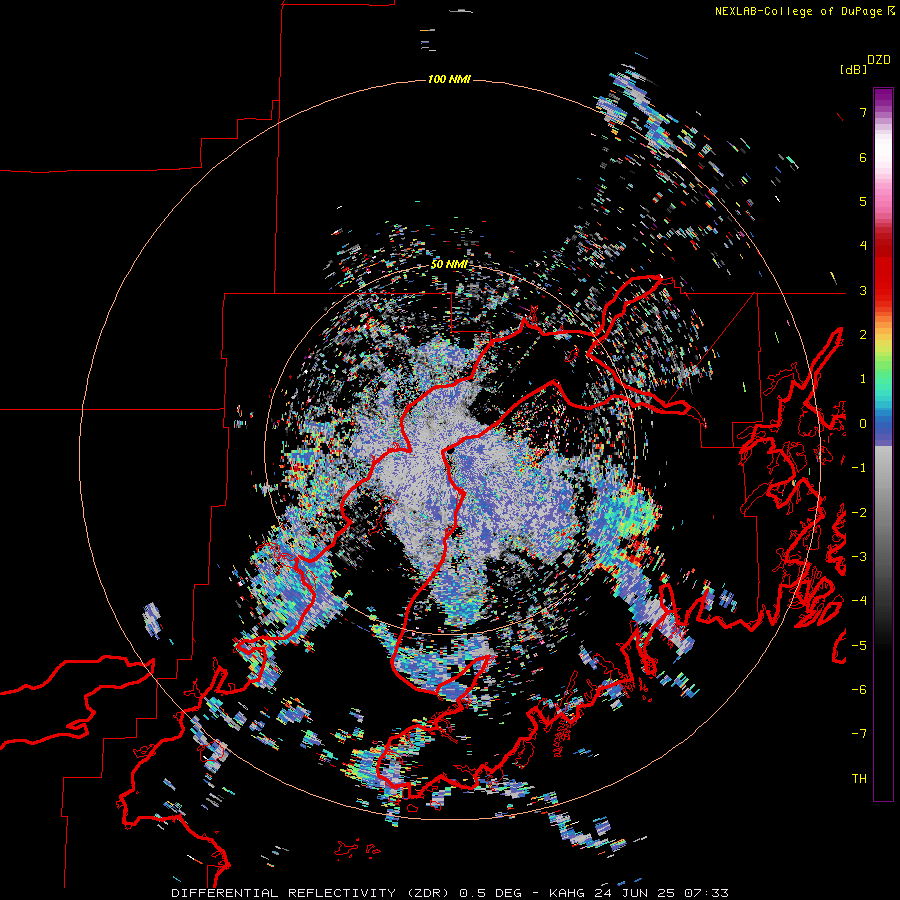Click the legend label -6

coord(859,689)
